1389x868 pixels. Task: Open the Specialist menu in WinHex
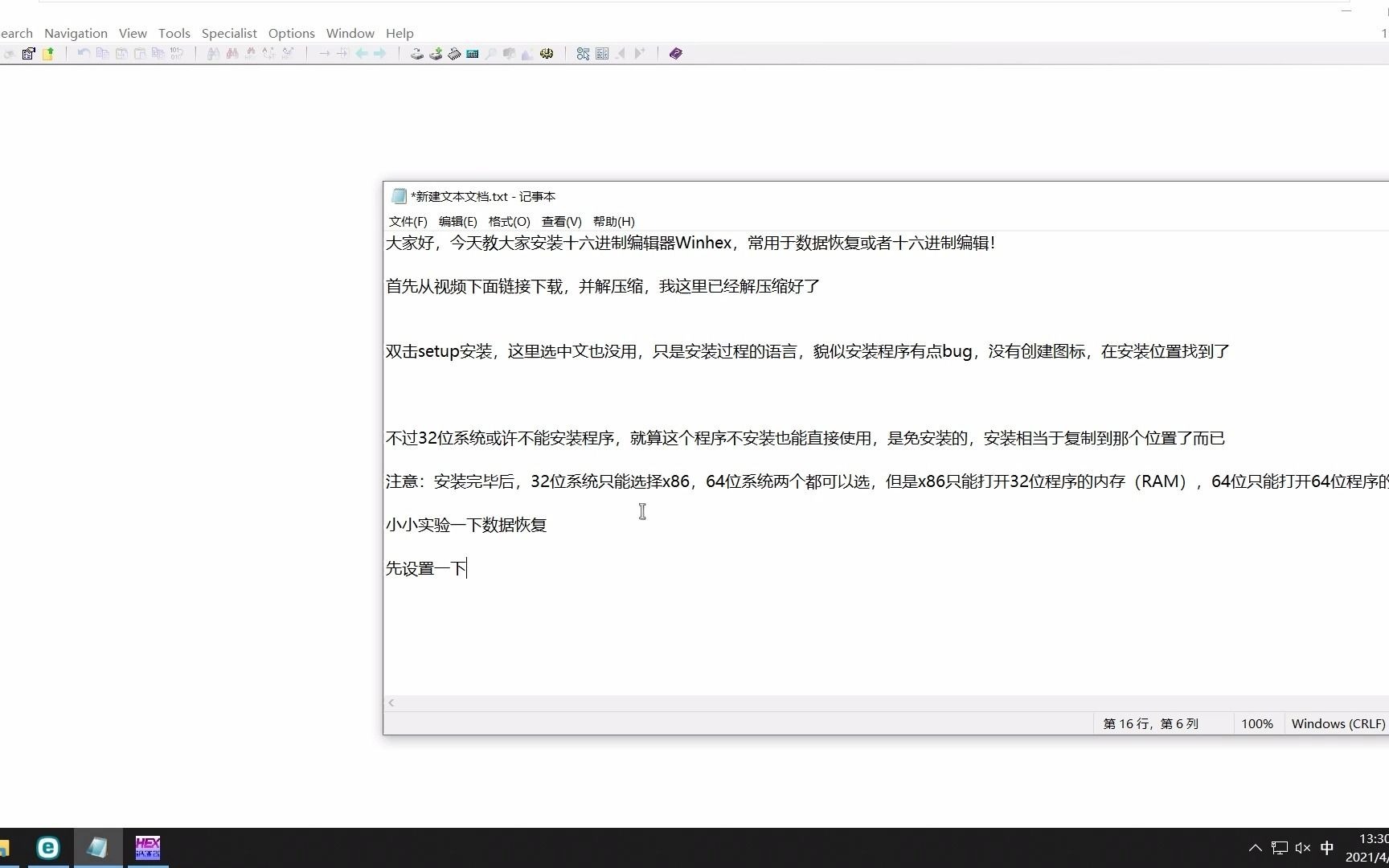click(229, 33)
